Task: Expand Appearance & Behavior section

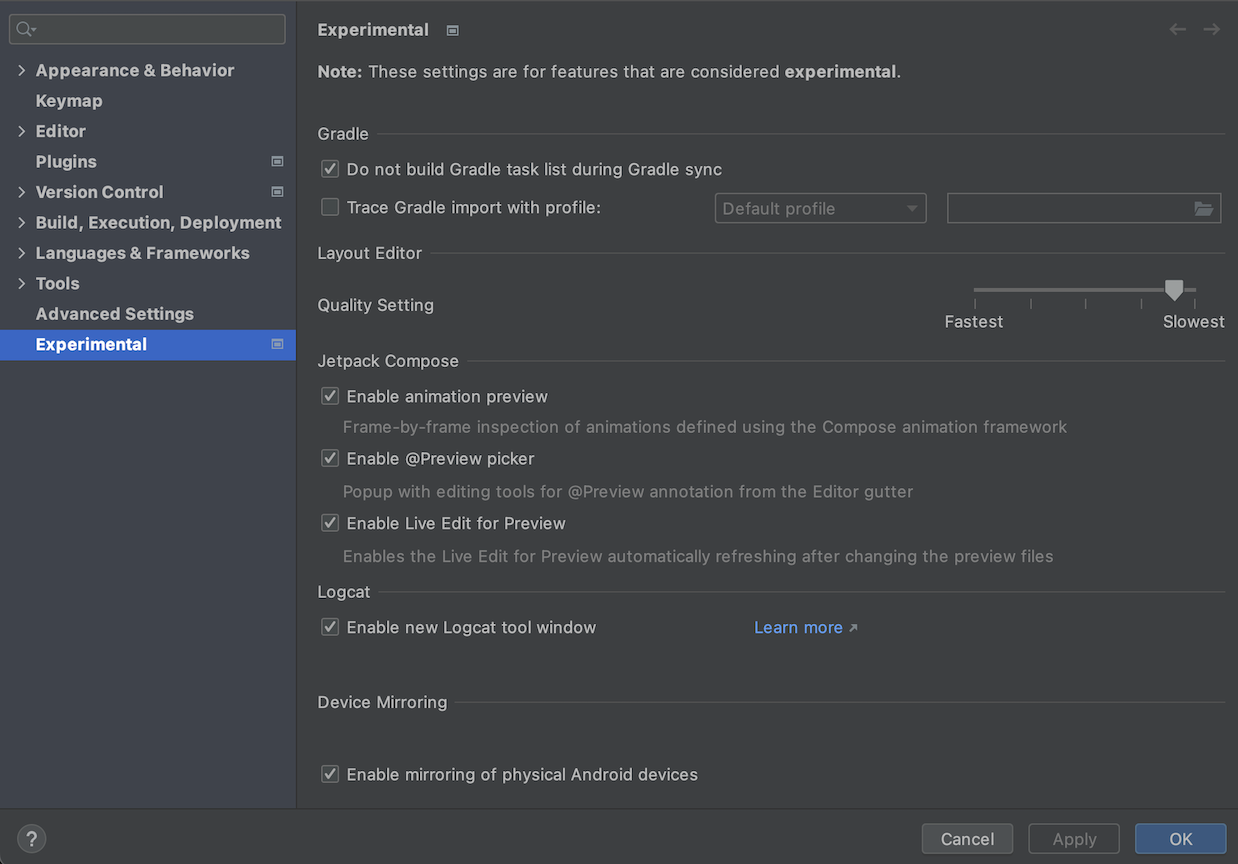Action: coord(22,70)
